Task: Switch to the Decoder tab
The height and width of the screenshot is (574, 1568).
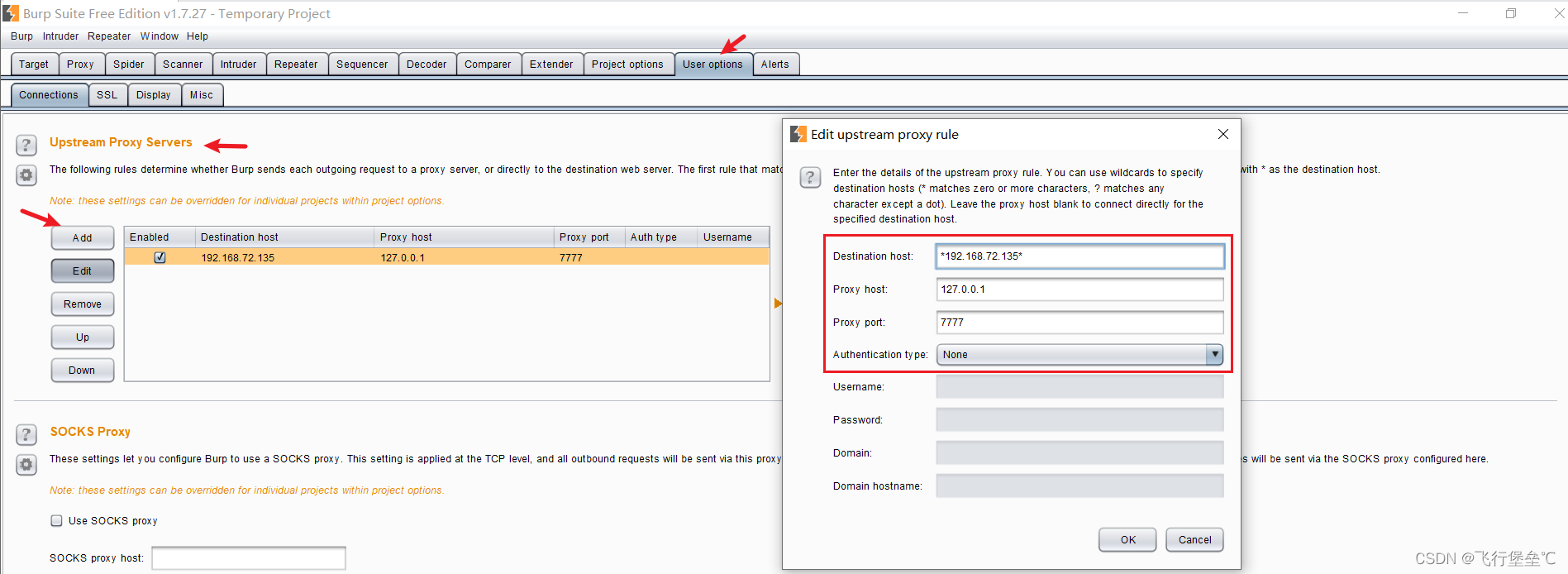Action: point(427,65)
